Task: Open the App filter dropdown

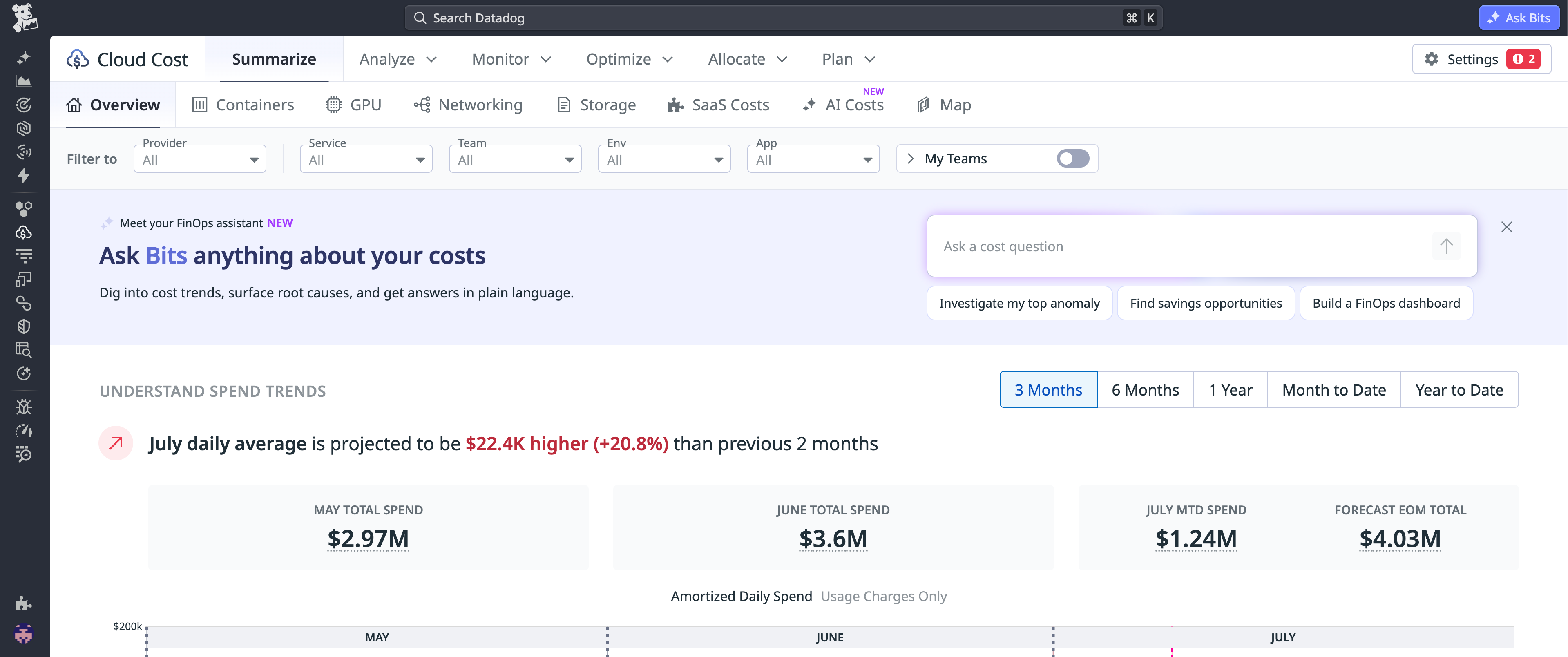Action: (x=813, y=159)
